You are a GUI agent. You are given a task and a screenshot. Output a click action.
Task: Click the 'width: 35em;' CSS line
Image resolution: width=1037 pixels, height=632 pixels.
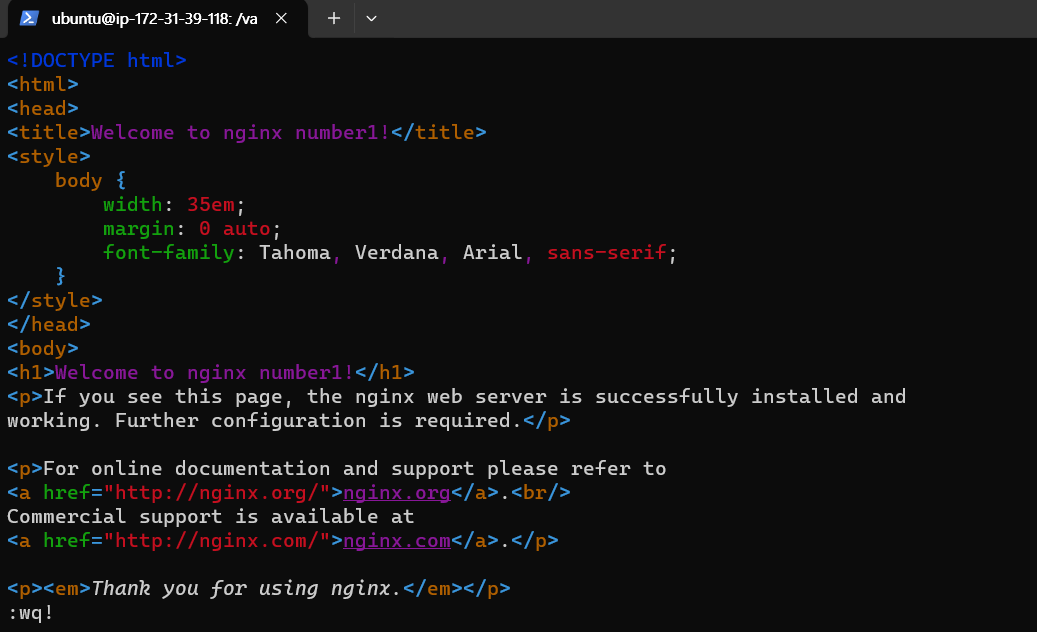(x=174, y=204)
